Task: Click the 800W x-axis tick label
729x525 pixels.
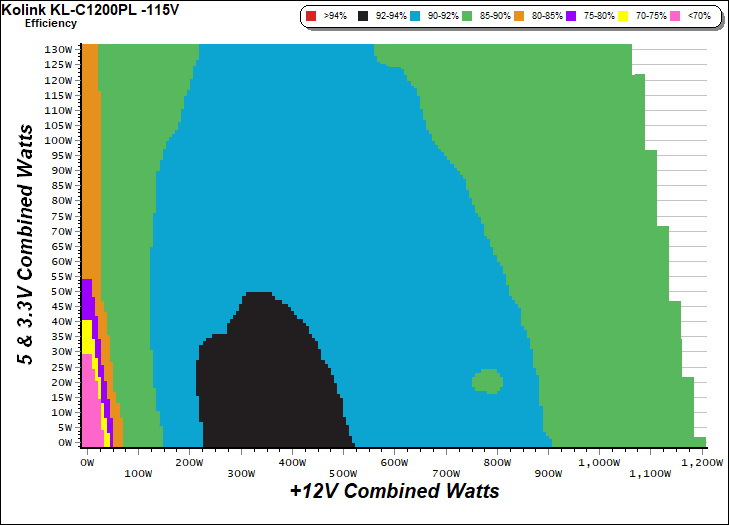Action: 496,463
